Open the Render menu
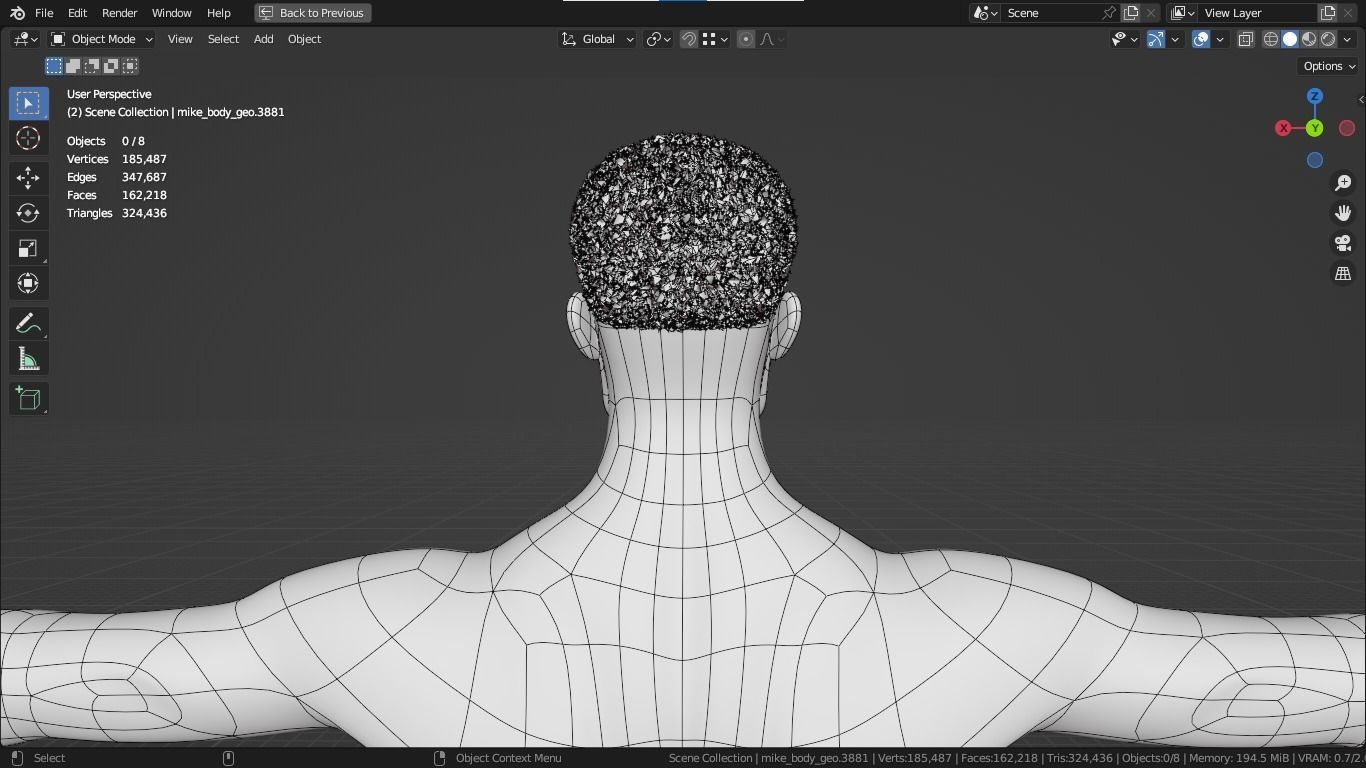1366x768 pixels. click(119, 13)
